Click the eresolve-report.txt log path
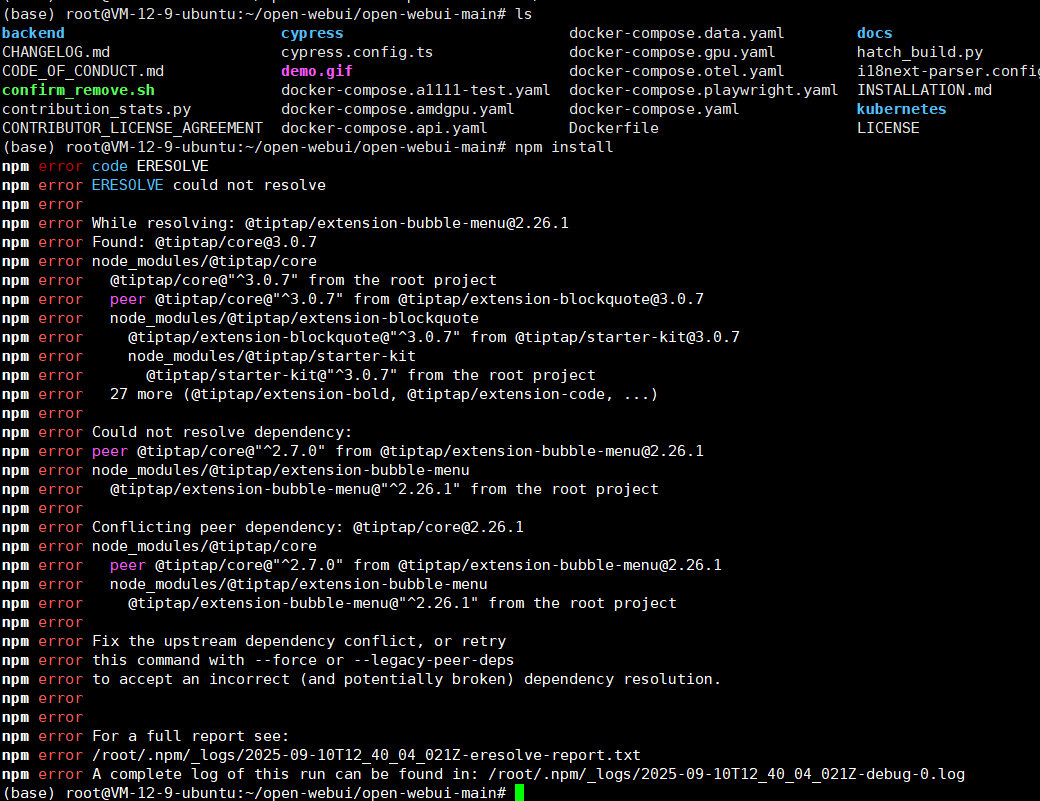This screenshot has width=1040, height=801. (x=366, y=755)
